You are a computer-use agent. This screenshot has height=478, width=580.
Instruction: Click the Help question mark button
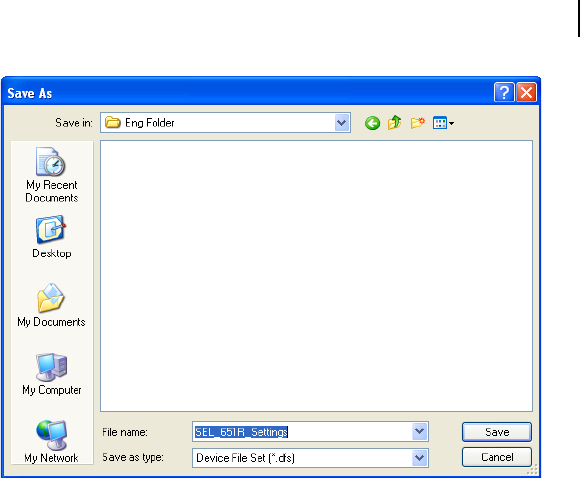(504, 92)
